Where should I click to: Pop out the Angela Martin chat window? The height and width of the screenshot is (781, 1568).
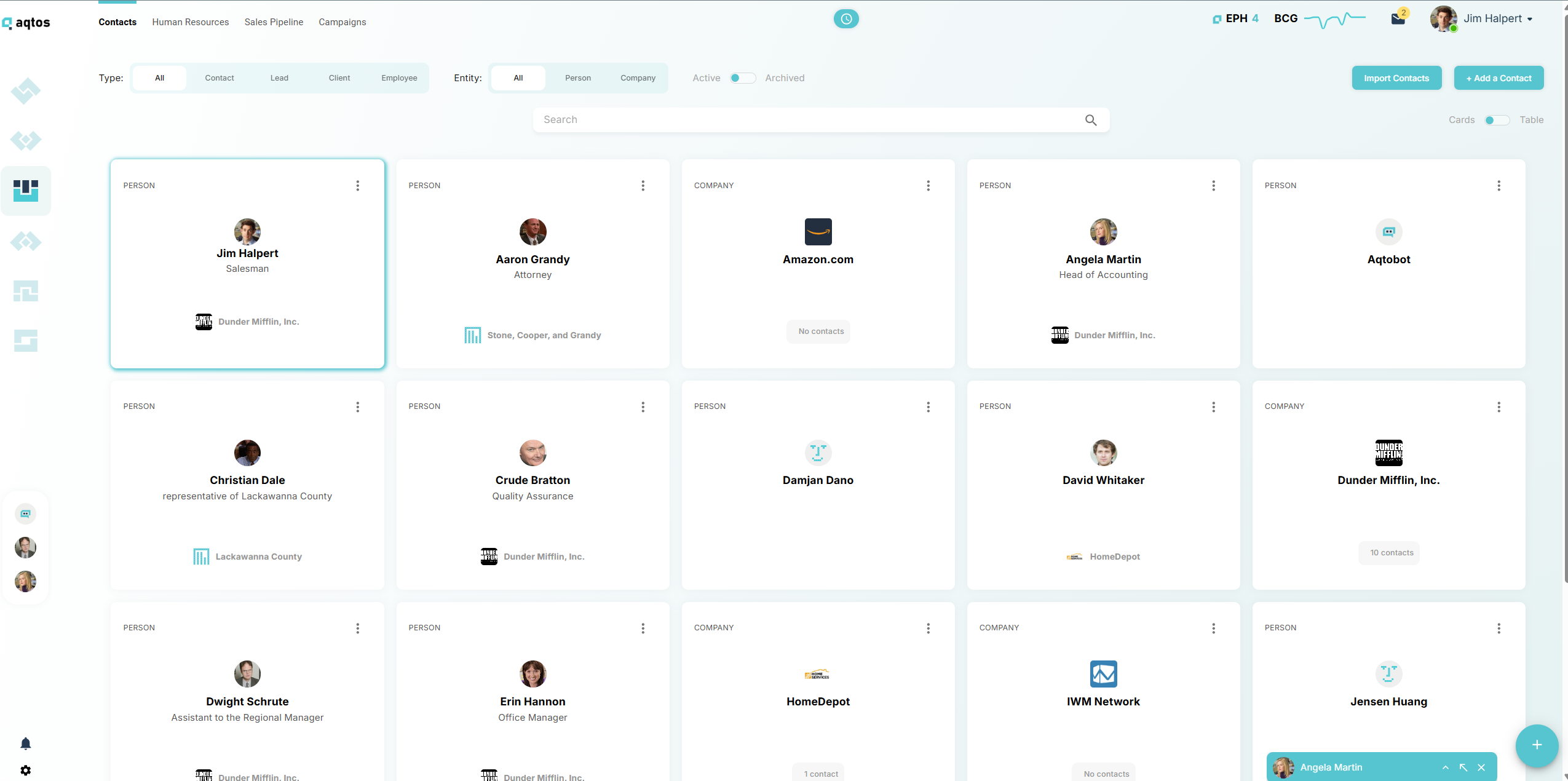coord(1463,767)
